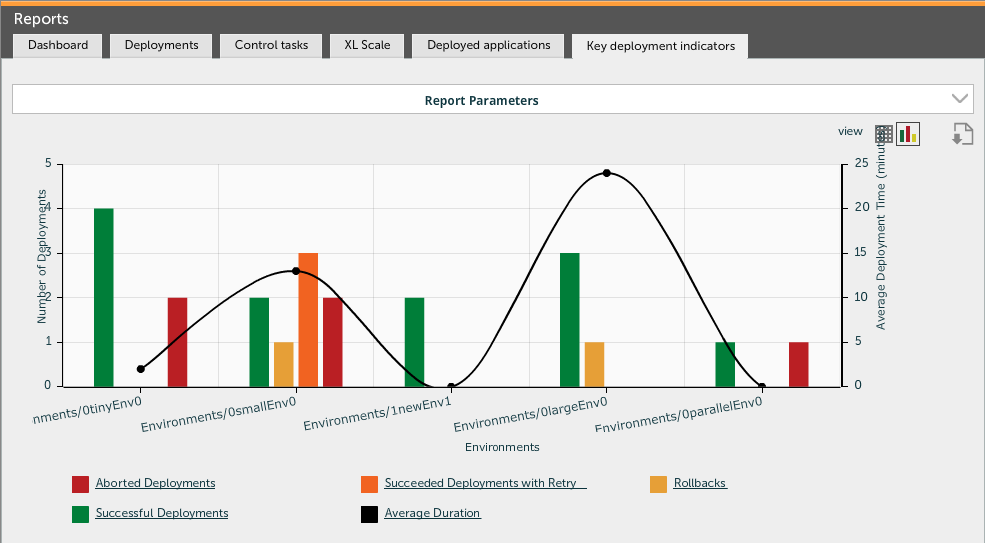Select the XL Scale tab

[367, 45]
